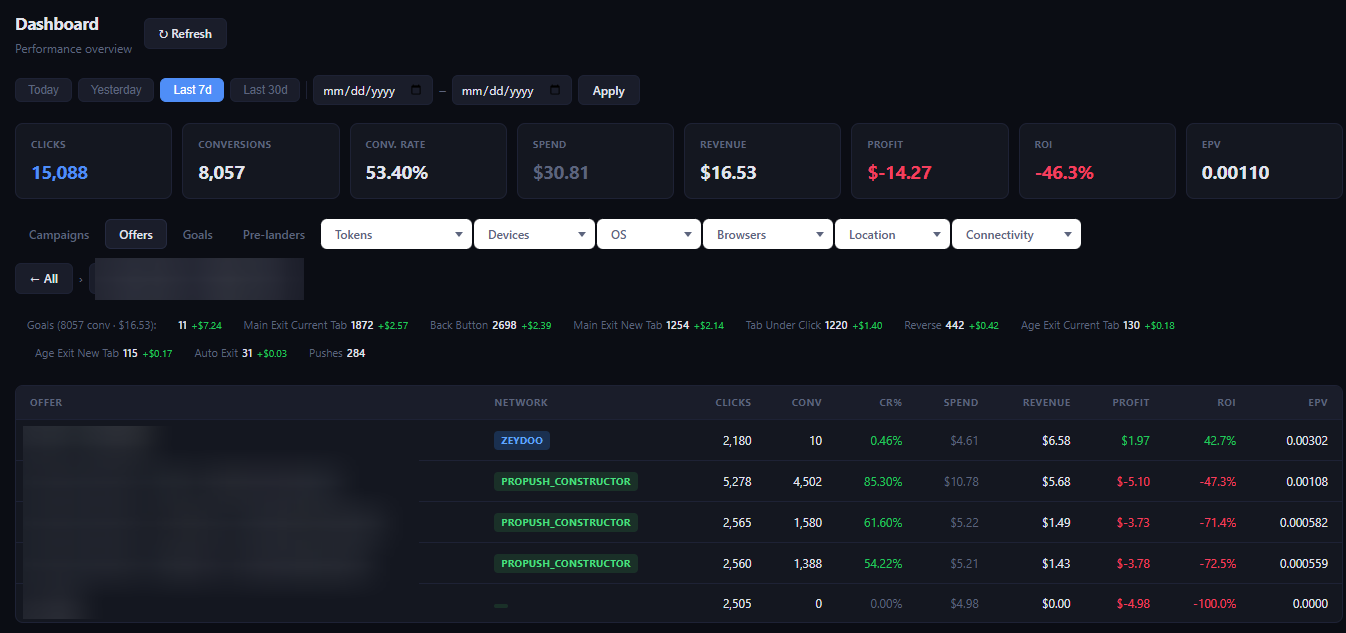Click the Refresh button
Screen dimensions: 1346x633
click(185, 33)
